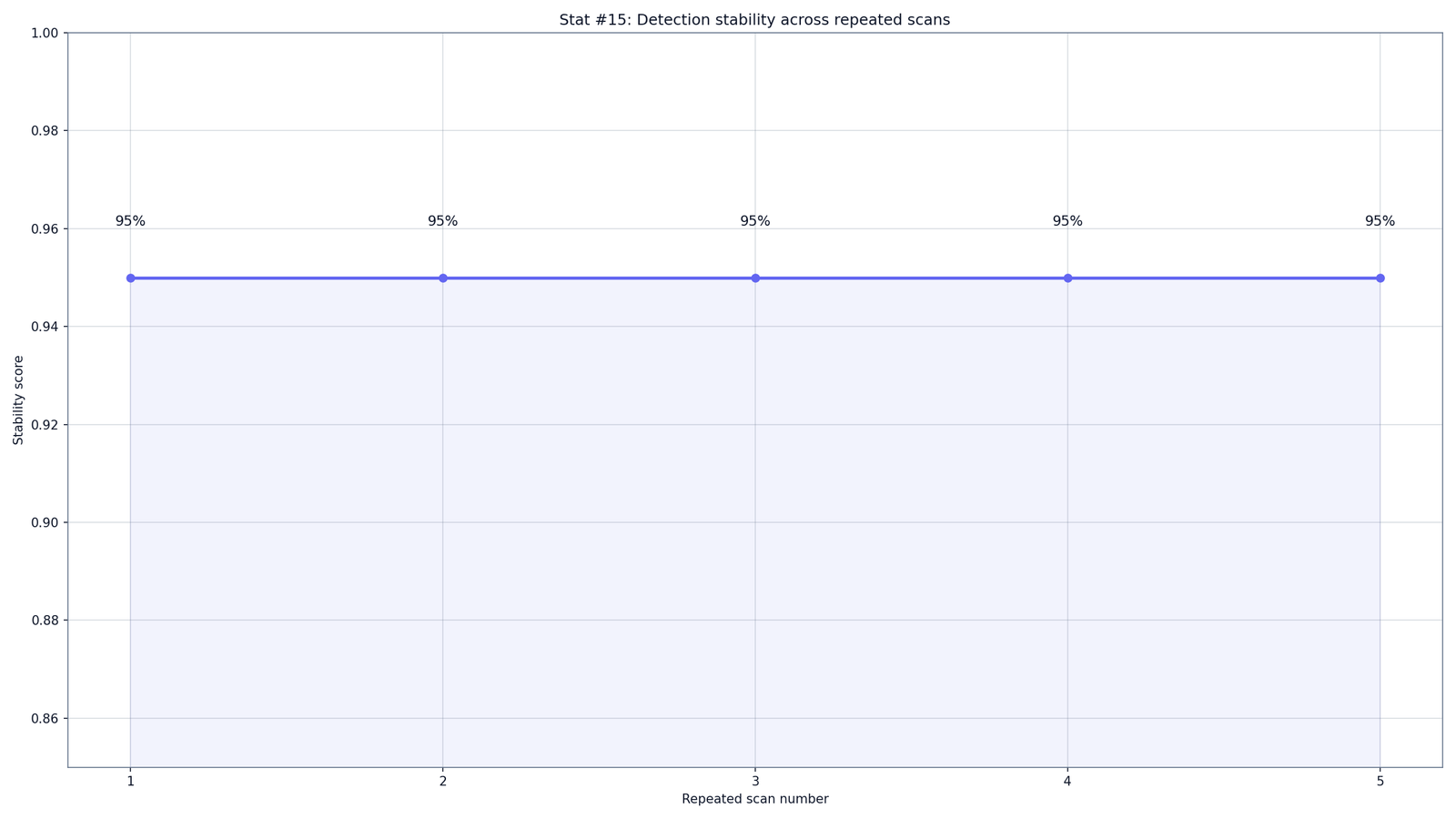Click the 95% annotation above scan 5
Screen dimensions: 1456x819
pos(1380,221)
